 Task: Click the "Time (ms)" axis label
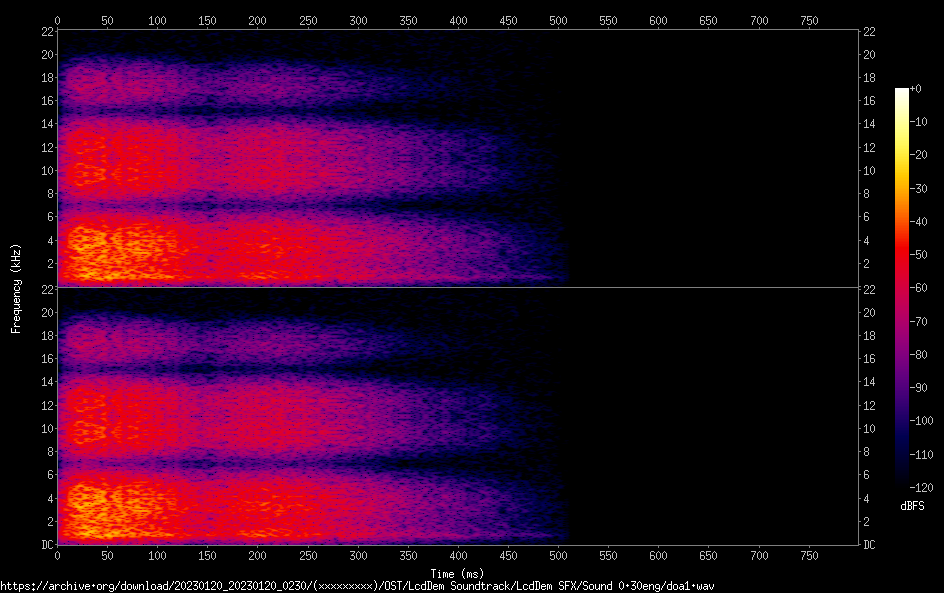click(457, 573)
